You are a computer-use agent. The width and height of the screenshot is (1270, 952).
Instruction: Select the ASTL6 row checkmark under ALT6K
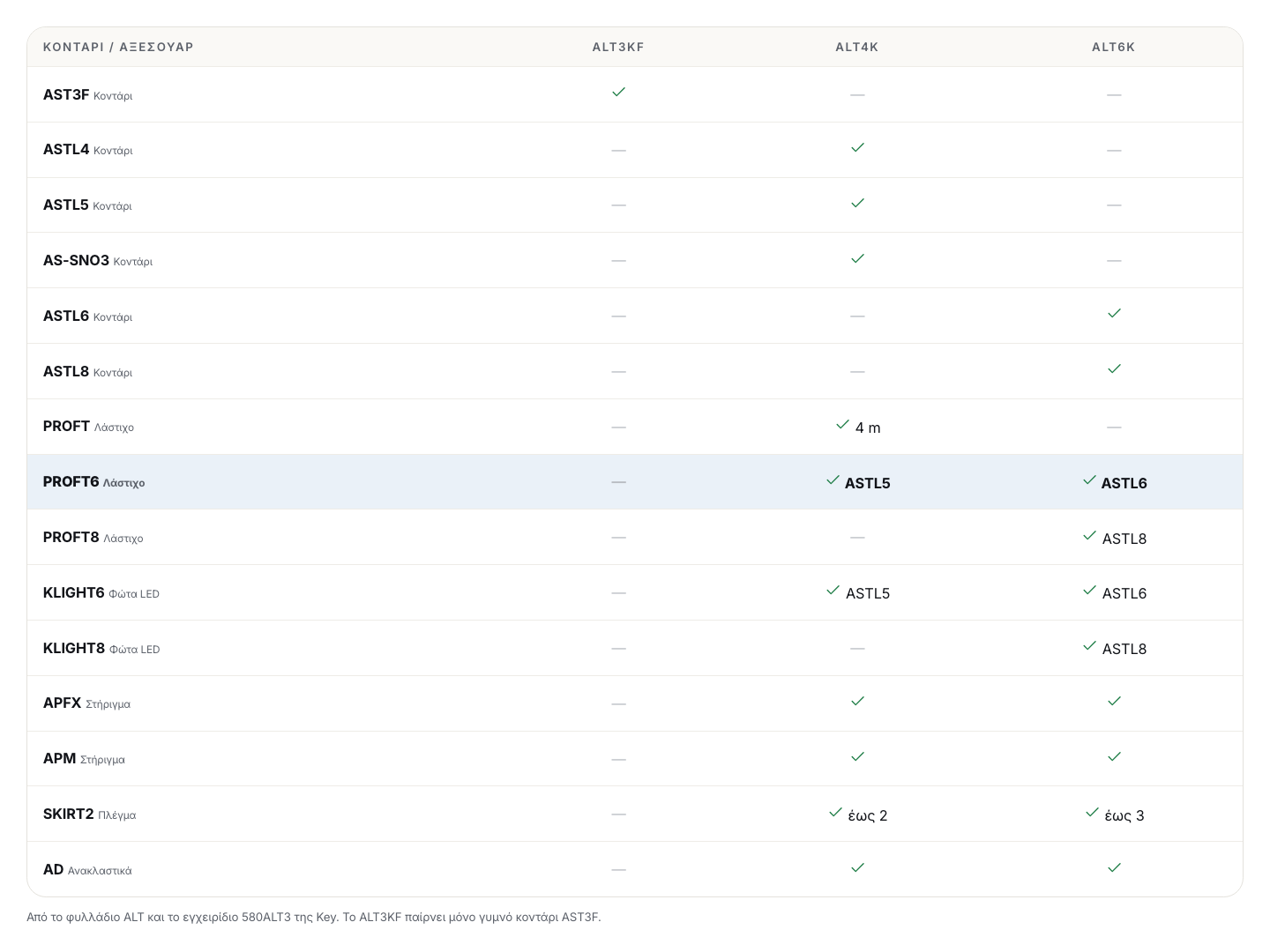point(1114,313)
